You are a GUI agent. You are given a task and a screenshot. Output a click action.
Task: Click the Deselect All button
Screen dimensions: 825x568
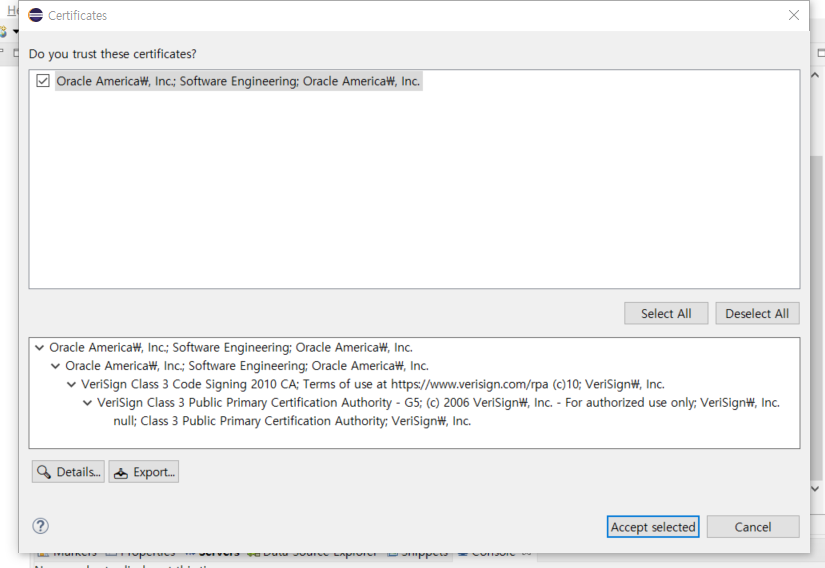[757, 313]
